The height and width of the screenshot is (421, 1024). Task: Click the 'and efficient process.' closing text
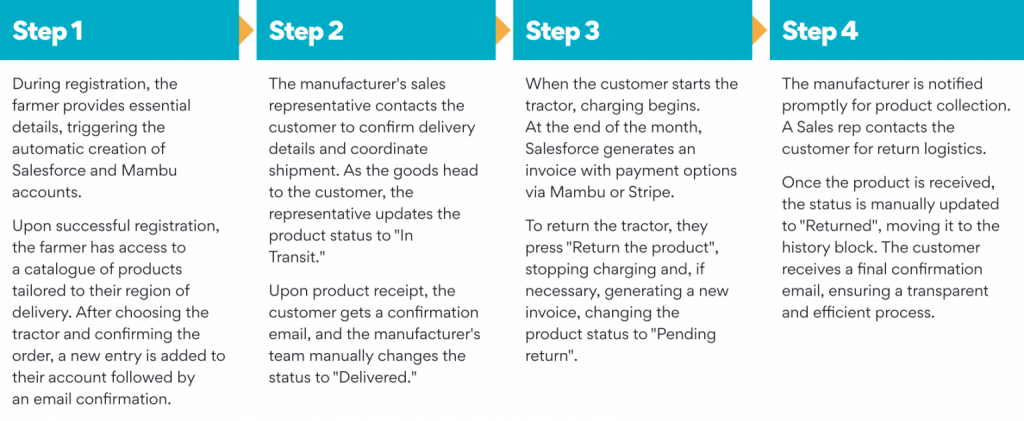pos(856,312)
